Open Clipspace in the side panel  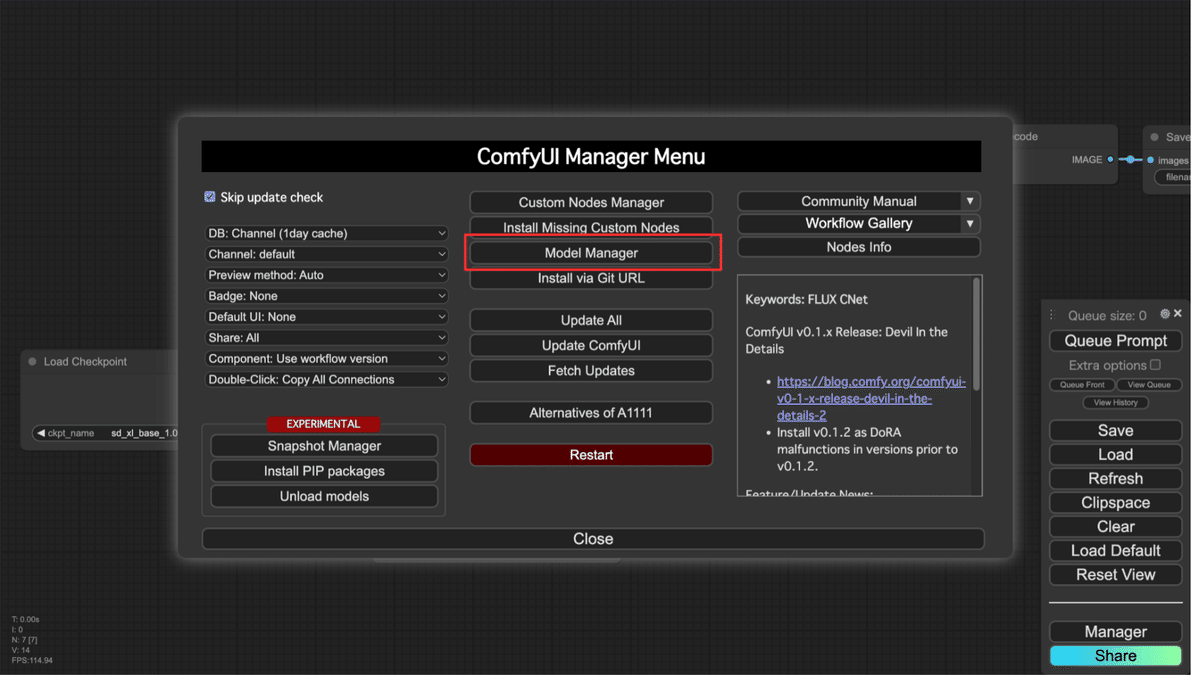[1115, 503]
